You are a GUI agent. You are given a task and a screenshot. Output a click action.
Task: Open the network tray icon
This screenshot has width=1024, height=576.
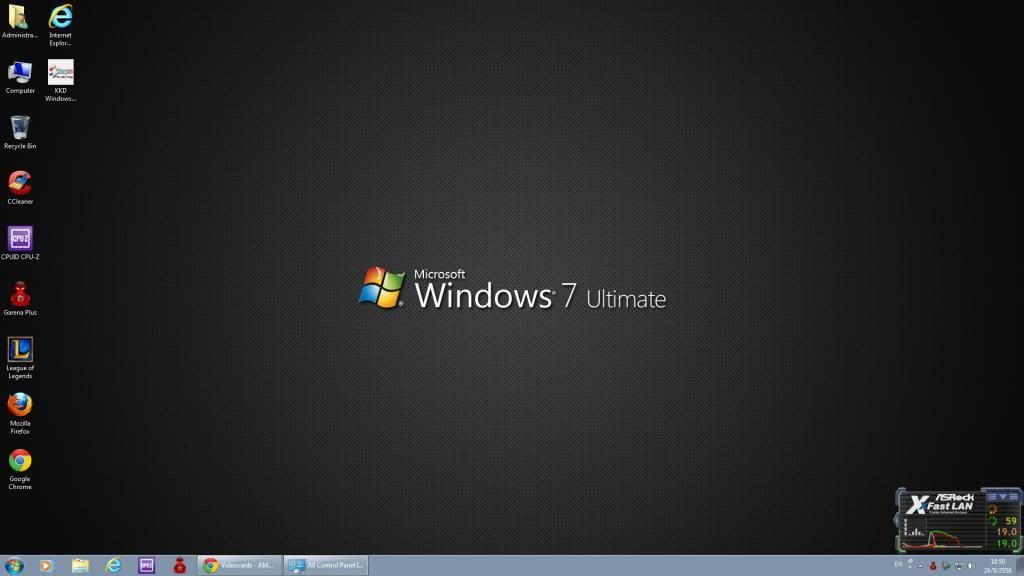pyautogui.click(x=959, y=566)
